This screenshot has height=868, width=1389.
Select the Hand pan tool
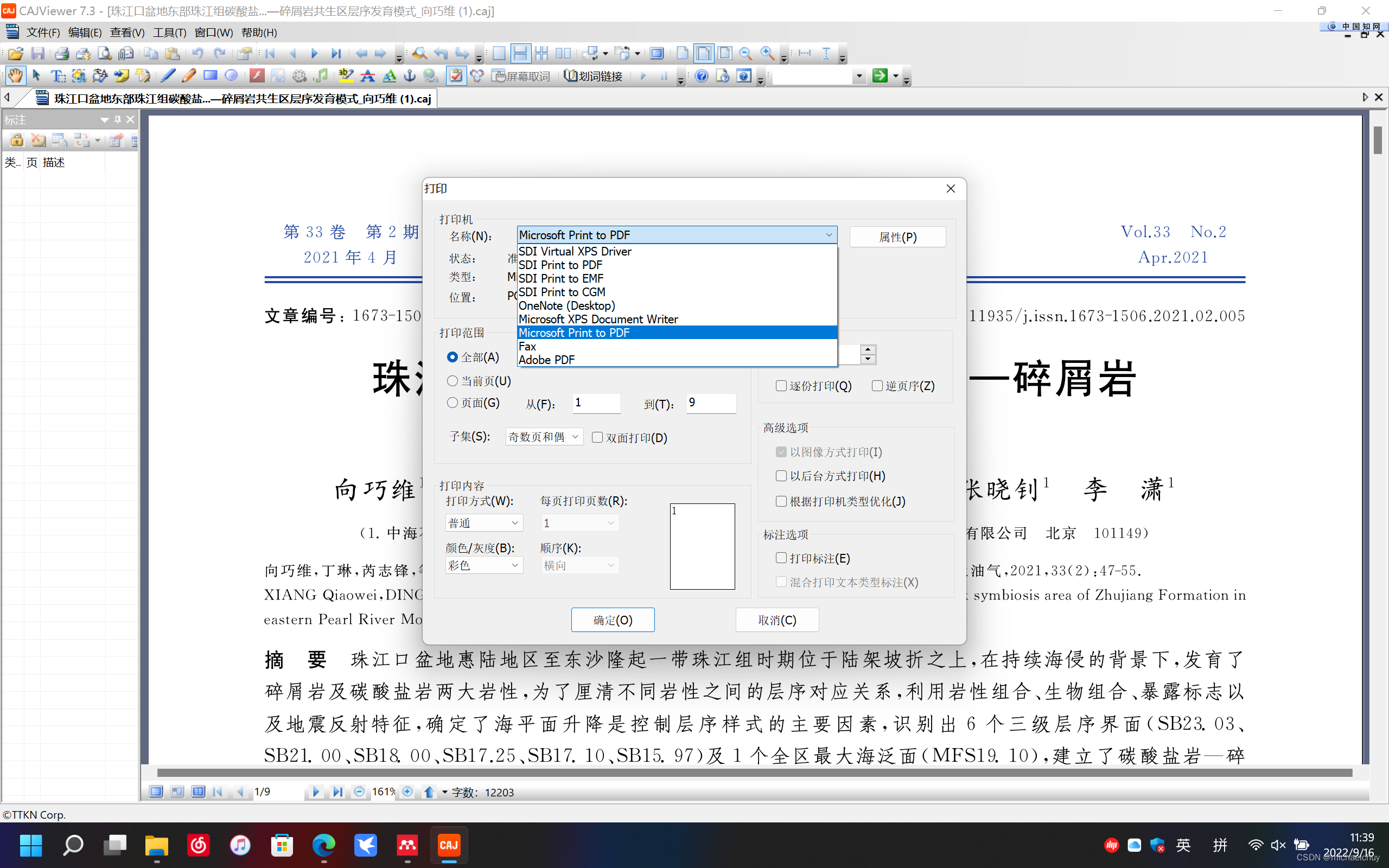tap(15, 76)
